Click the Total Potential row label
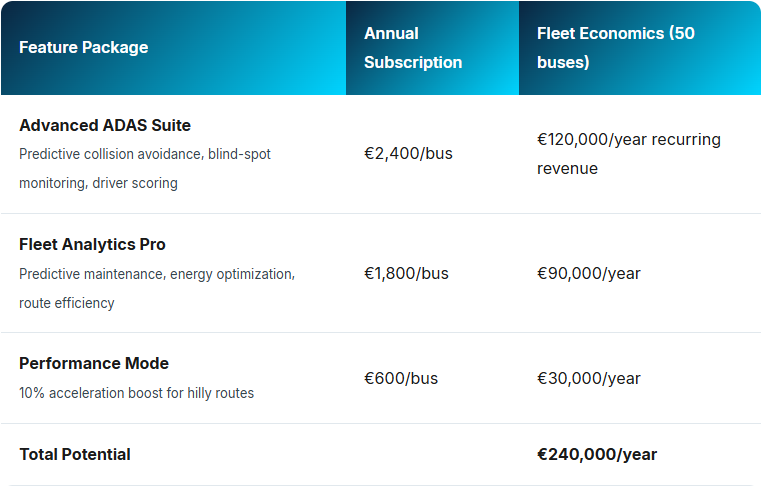The image size is (762, 492). pos(75,454)
